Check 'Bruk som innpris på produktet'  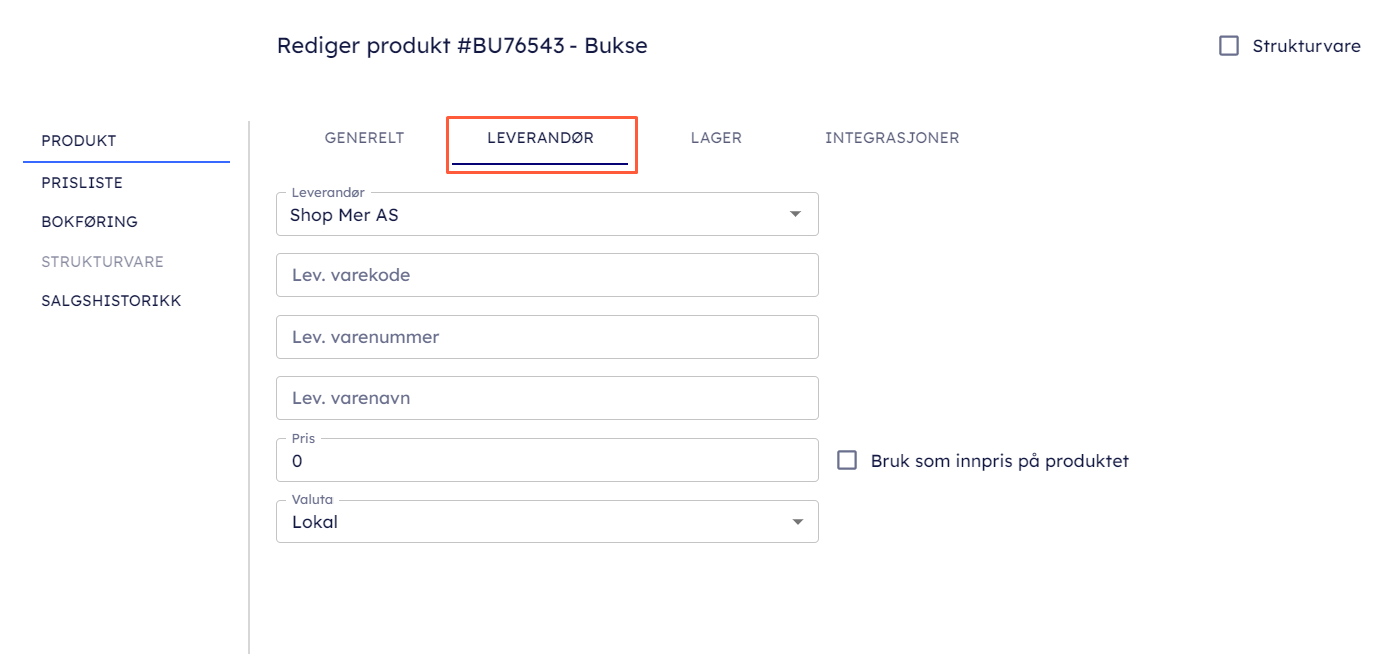pos(847,460)
